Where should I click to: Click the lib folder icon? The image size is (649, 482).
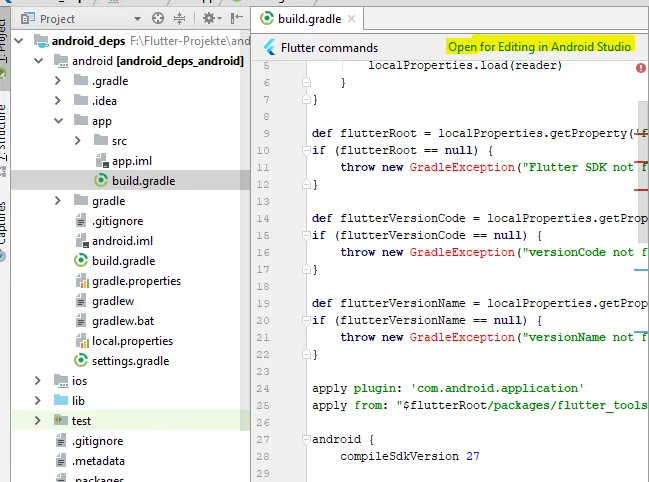(x=61, y=400)
